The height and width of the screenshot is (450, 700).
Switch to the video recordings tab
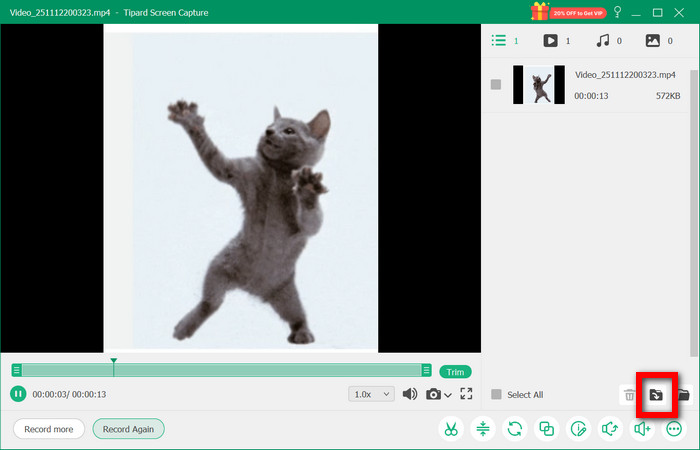coord(550,41)
